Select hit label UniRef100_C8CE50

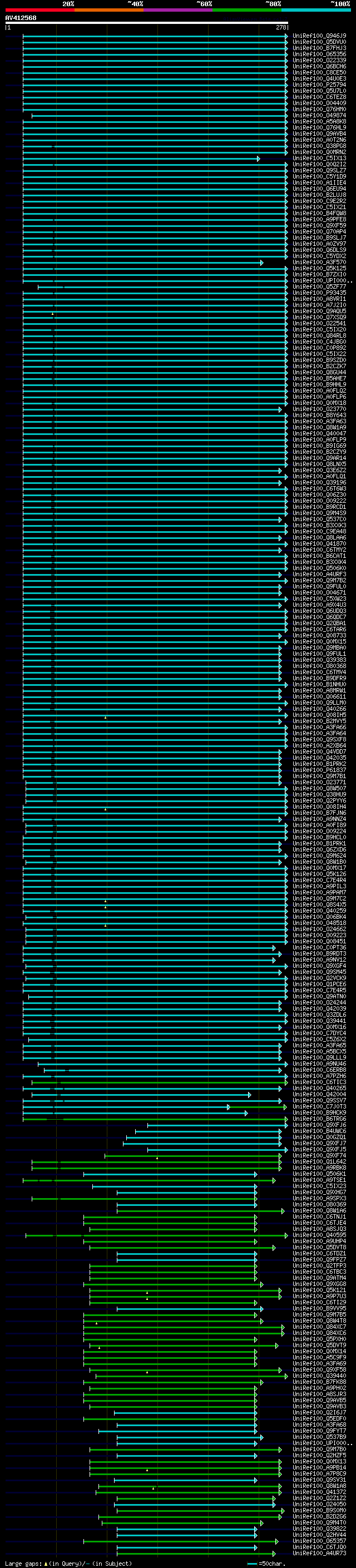point(319,72)
